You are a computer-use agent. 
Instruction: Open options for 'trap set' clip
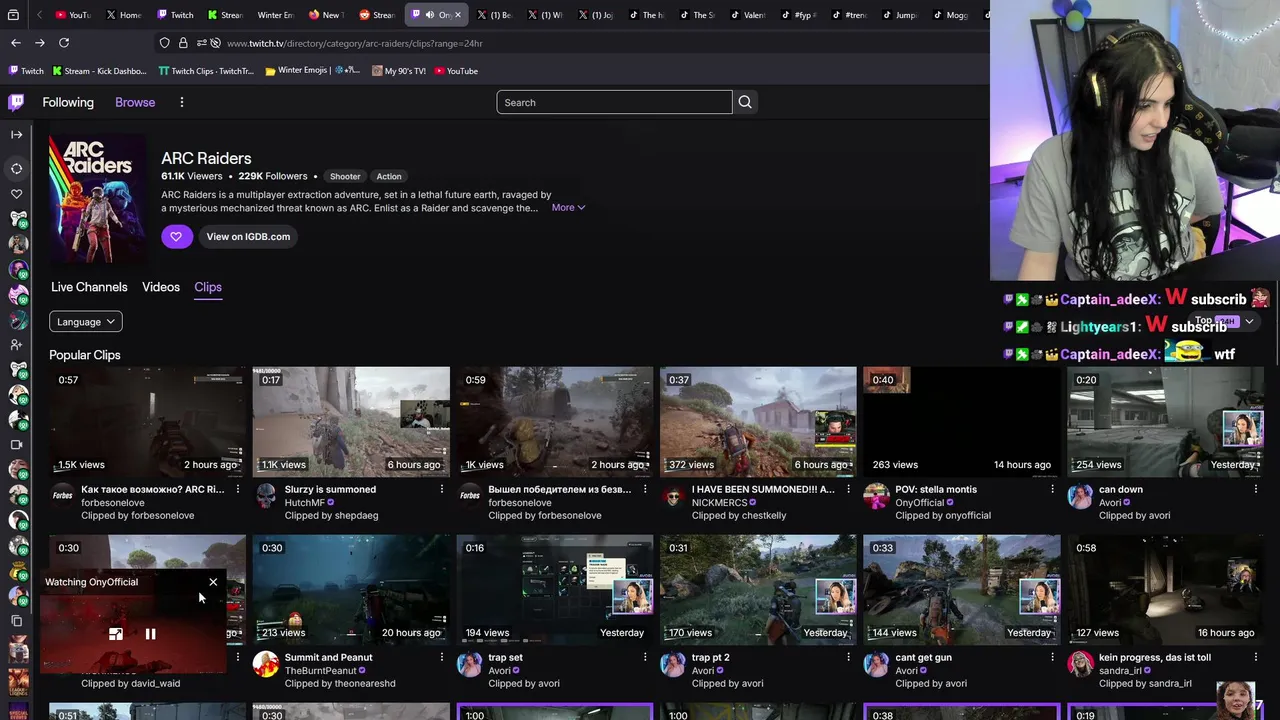coord(645,658)
